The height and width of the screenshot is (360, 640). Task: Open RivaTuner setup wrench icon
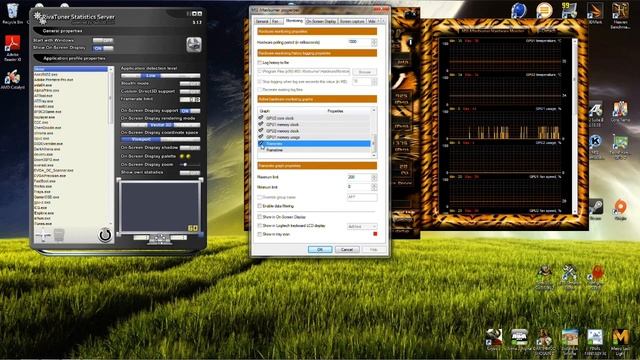click(x=194, y=44)
